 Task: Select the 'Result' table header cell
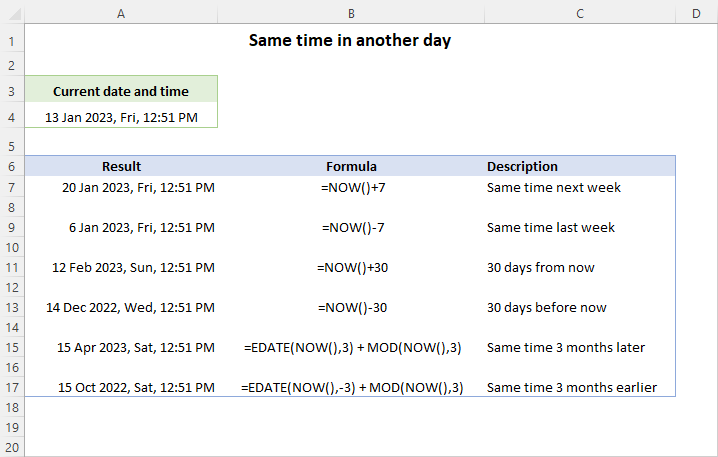pyautogui.click(x=121, y=166)
